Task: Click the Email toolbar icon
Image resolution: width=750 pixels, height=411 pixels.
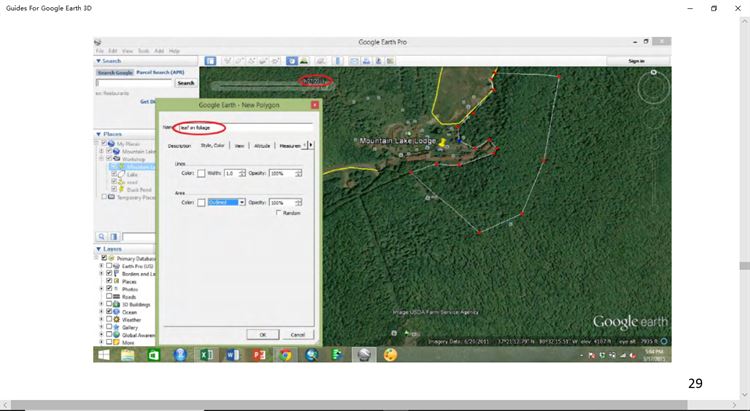Action: point(354,61)
